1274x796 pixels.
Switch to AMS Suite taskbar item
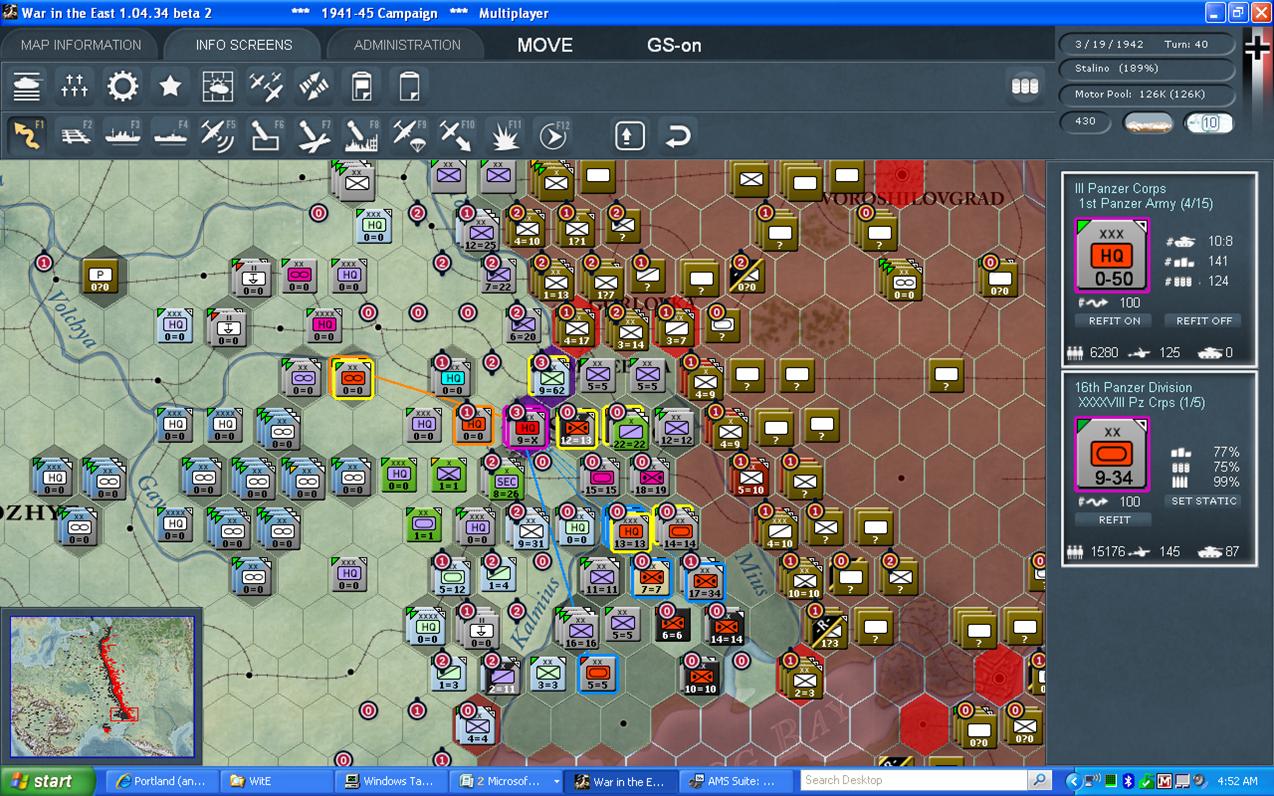pyautogui.click(x=734, y=781)
